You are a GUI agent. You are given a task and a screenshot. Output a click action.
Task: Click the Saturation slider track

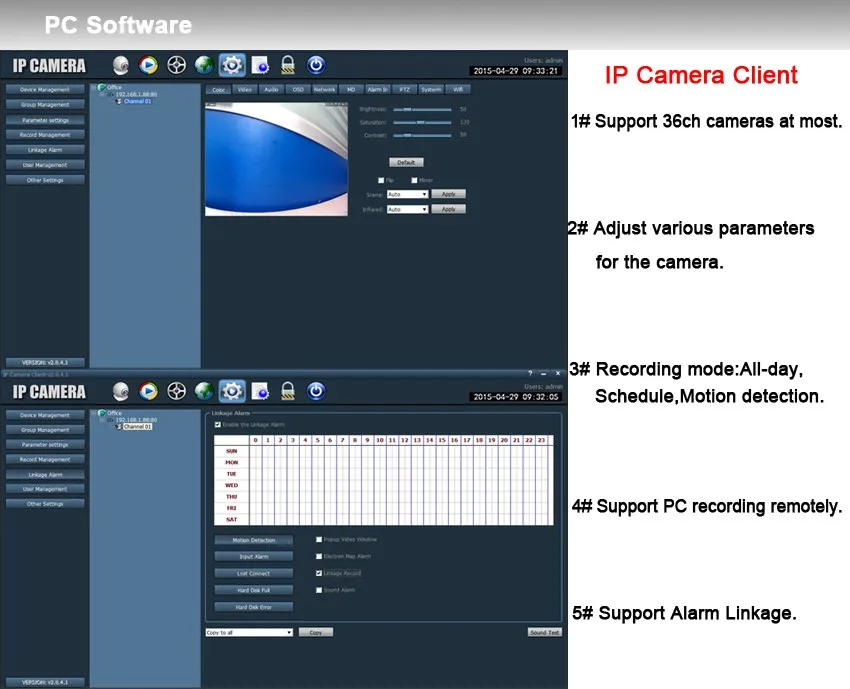point(422,123)
